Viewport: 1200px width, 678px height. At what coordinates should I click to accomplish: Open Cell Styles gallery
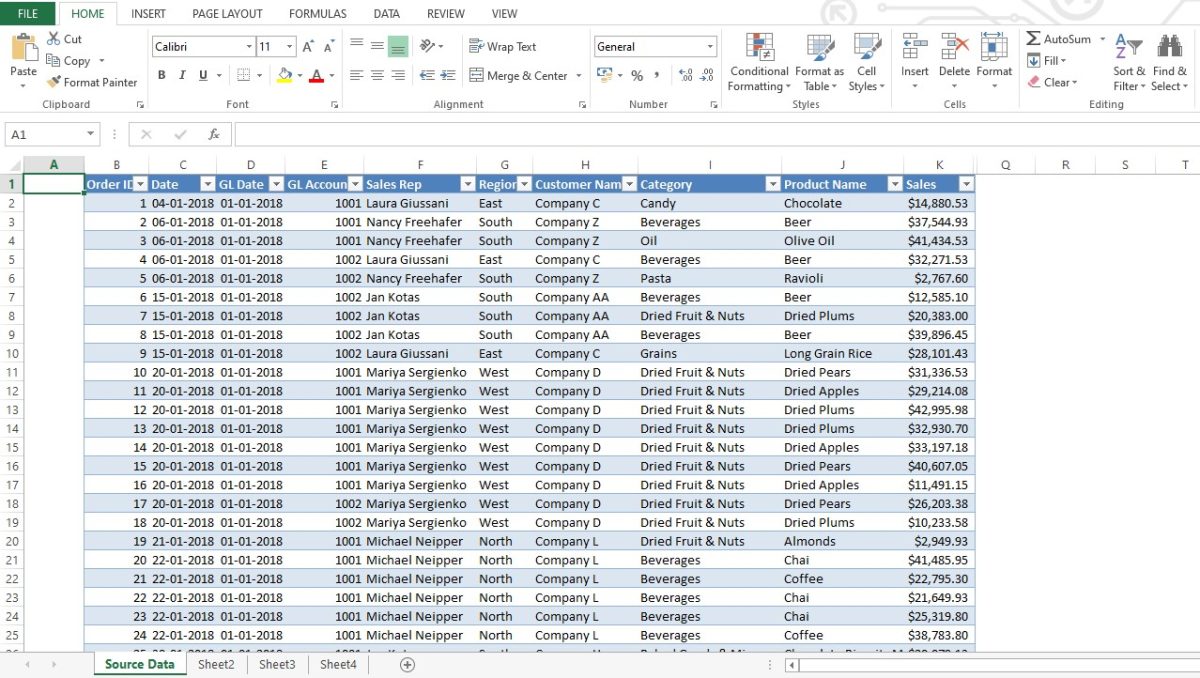coord(866,64)
